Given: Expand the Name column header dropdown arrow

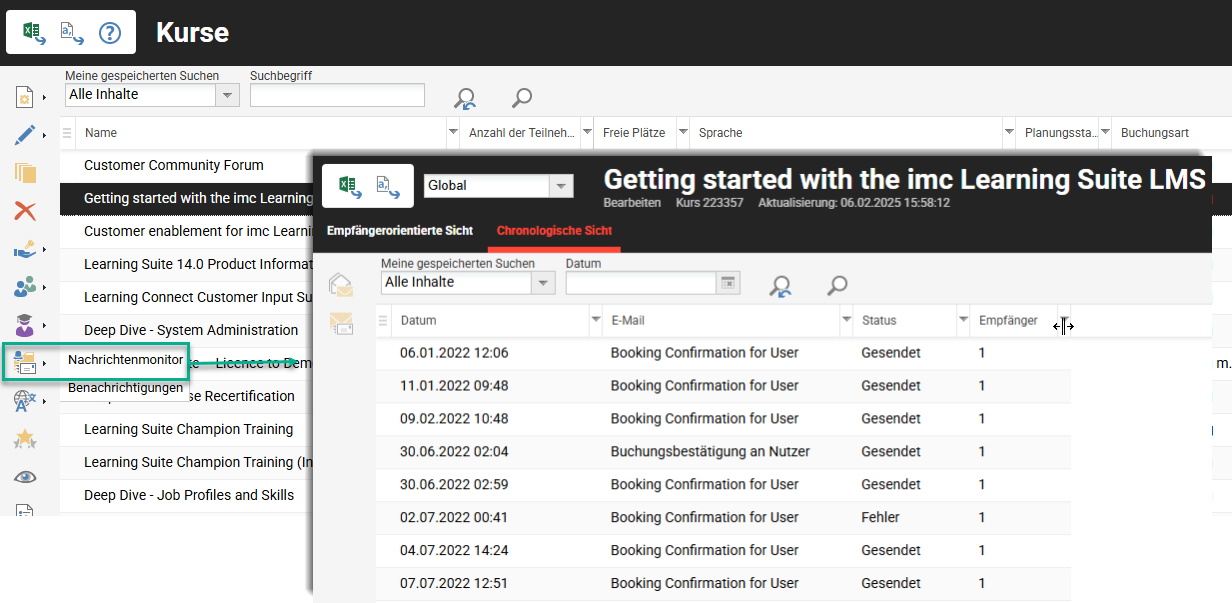Looking at the screenshot, I should (x=452, y=132).
